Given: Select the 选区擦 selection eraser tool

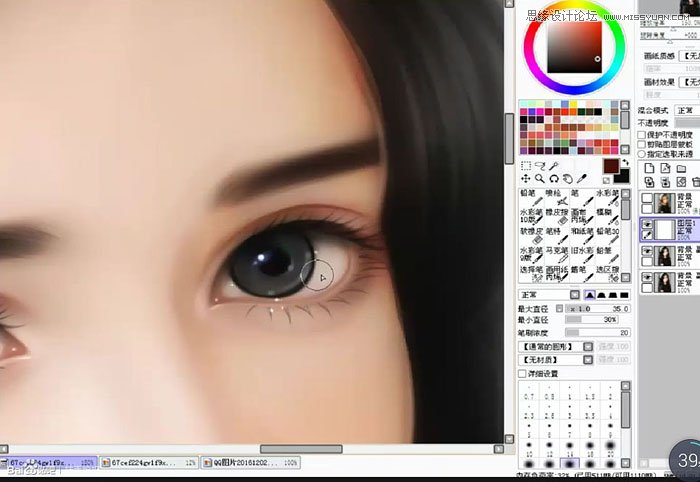Looking at the screenshot, I should [x=608, y=274].
